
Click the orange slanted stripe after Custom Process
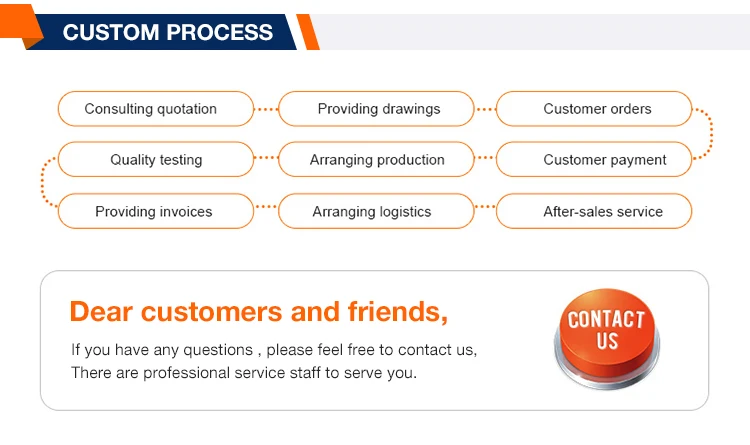pos(308,32)
